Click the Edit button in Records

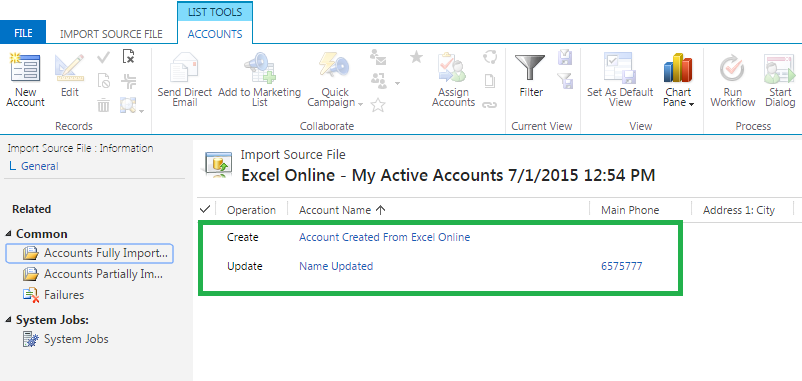tap(70, 76)
